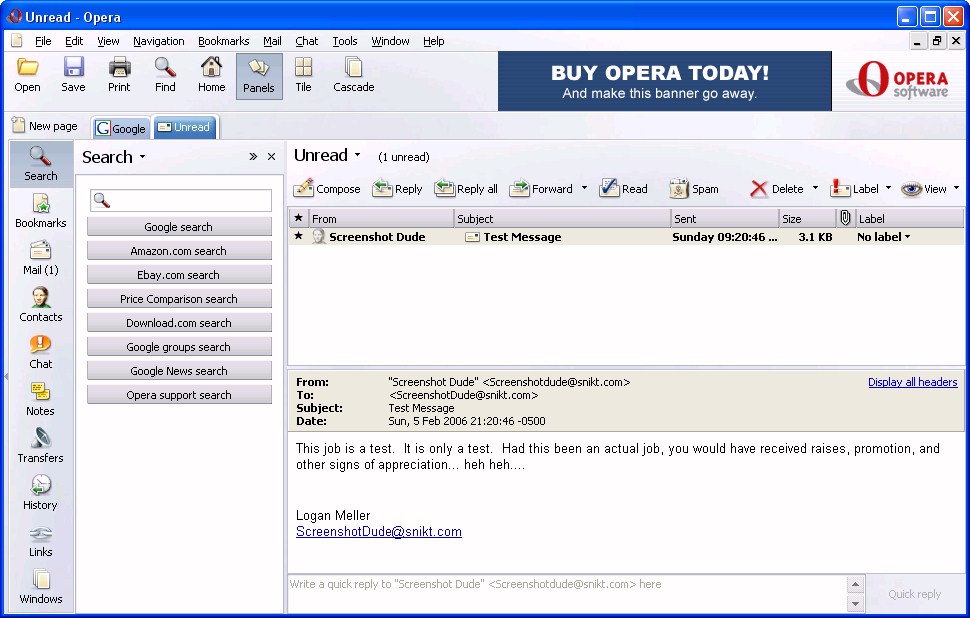Click the Print toolbar icon
The height and width of the screenshot is (618, 970).
(119, 75)
